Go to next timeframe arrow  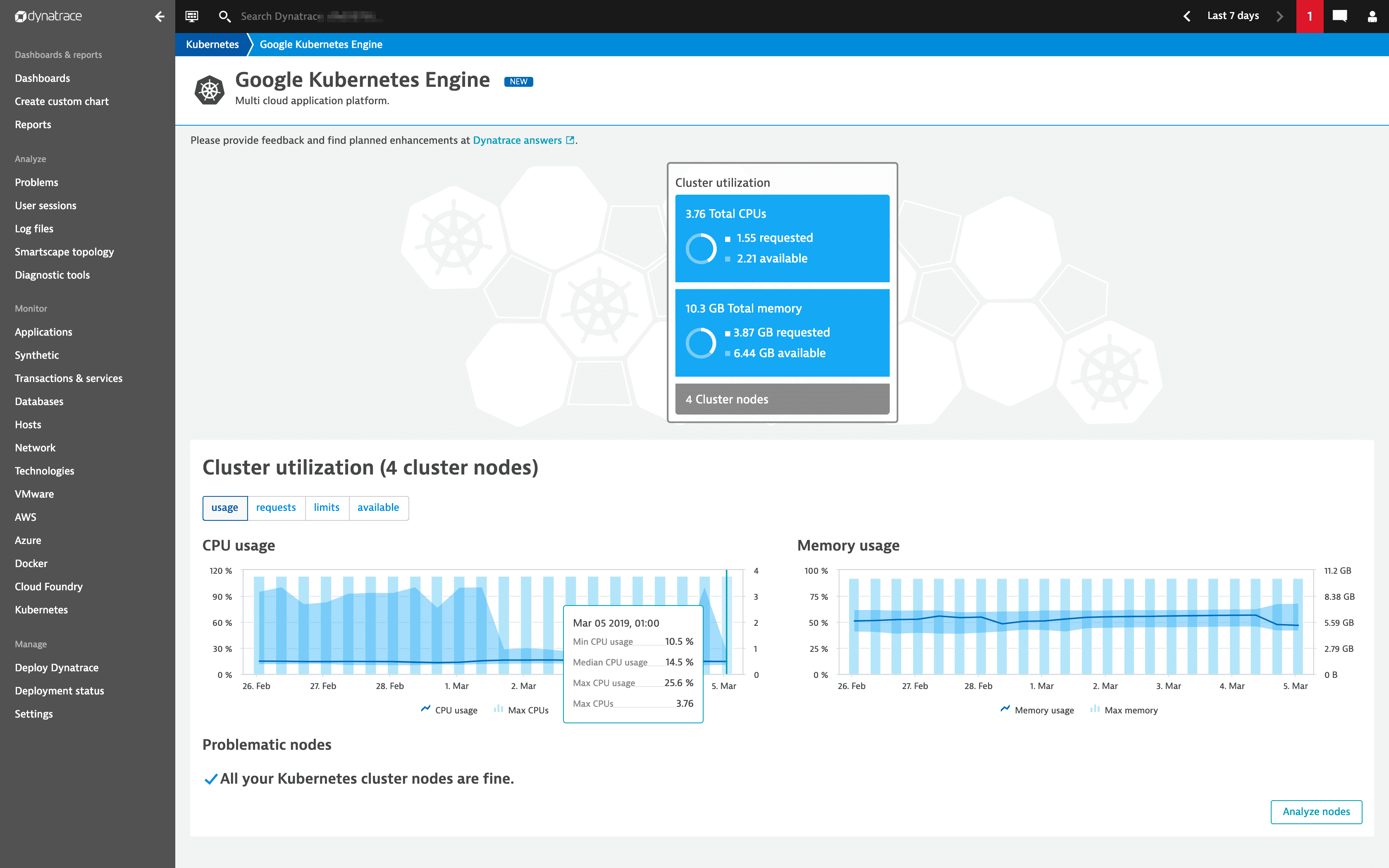click(1279, 16)
